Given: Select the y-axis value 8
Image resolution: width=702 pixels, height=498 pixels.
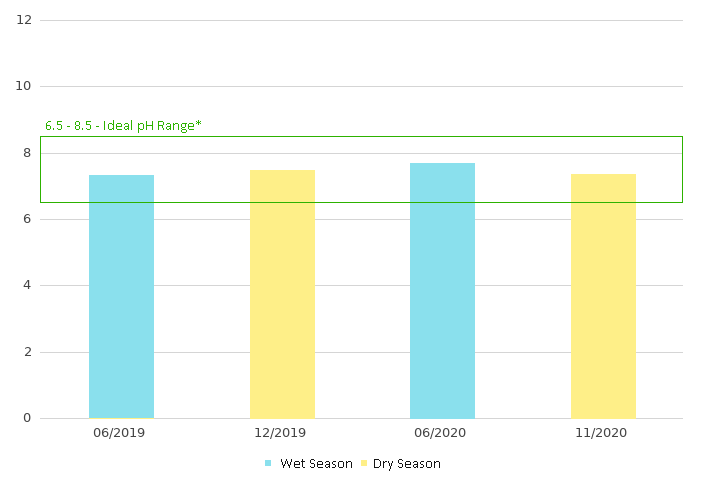Looking at the screenshot, I should [x=27, y=153].
